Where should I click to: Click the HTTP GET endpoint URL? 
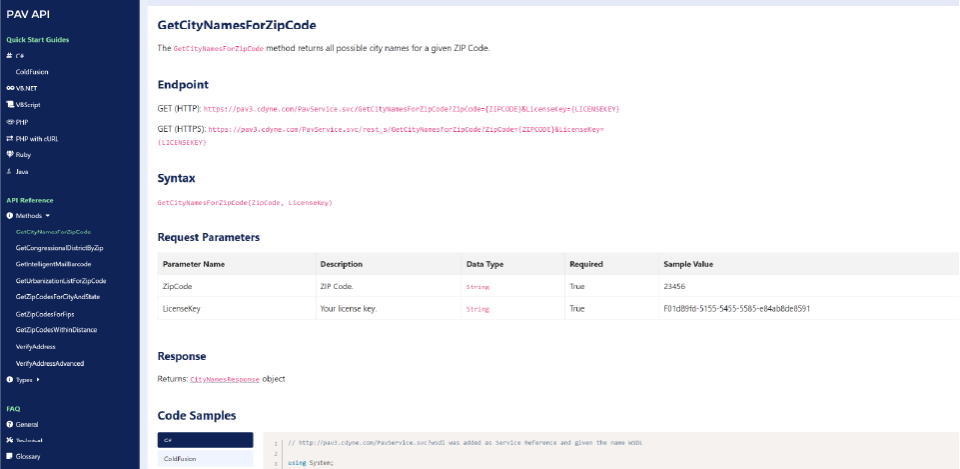(411, 109)
